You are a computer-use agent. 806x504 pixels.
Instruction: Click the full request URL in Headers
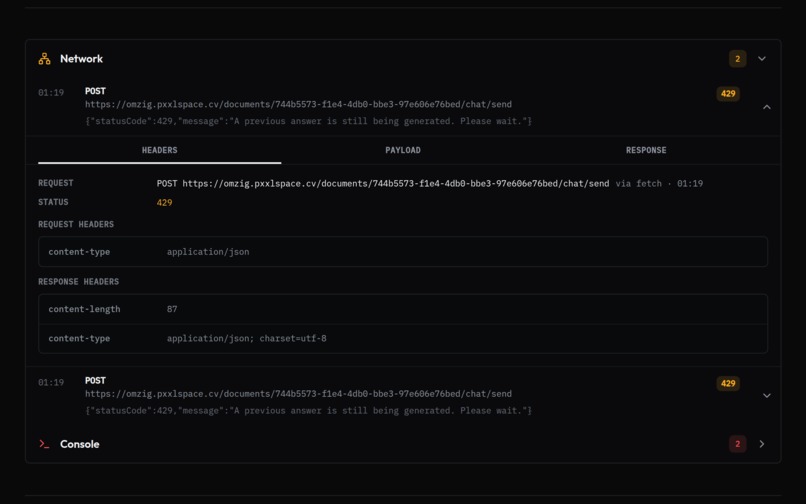click(396, 184)
